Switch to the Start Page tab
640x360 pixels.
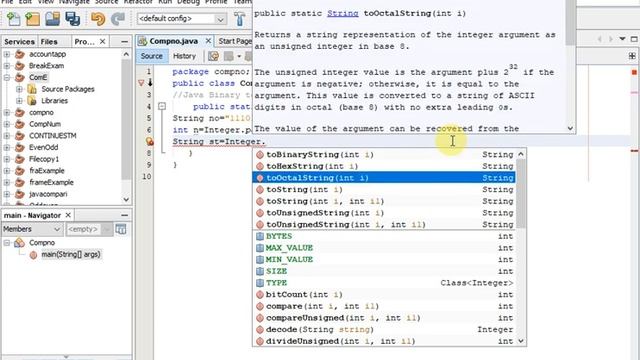pos(235,41)
